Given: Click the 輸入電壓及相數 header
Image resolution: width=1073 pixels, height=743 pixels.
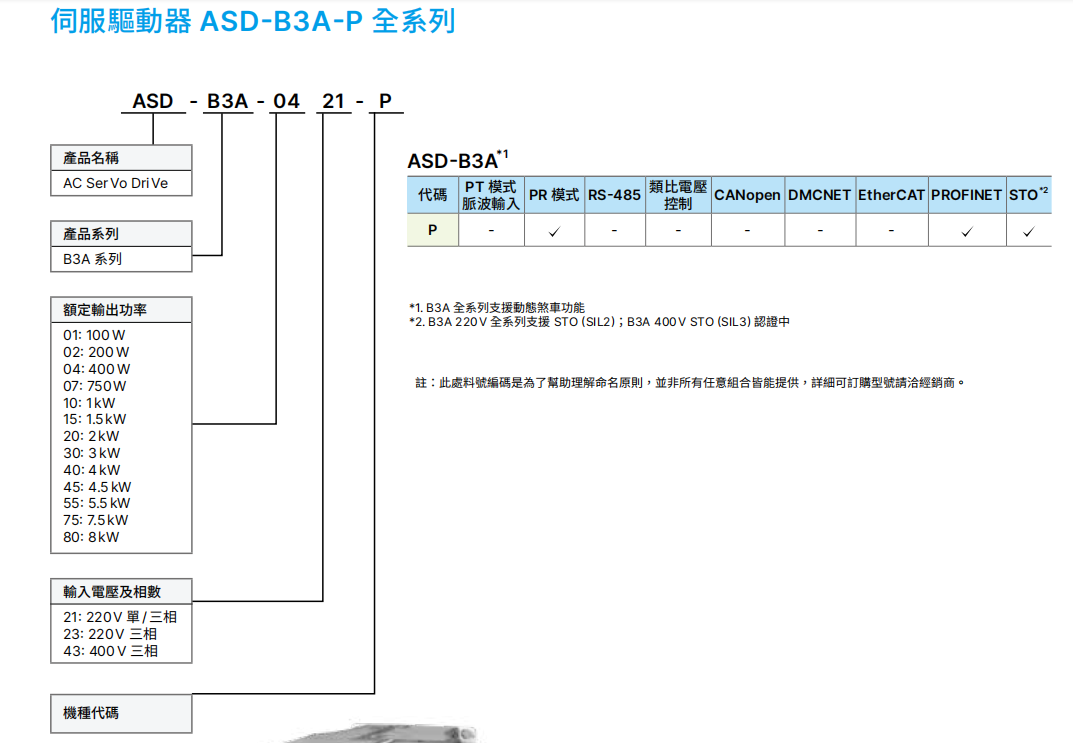Looking at the screenshot, I should [120, 591].
